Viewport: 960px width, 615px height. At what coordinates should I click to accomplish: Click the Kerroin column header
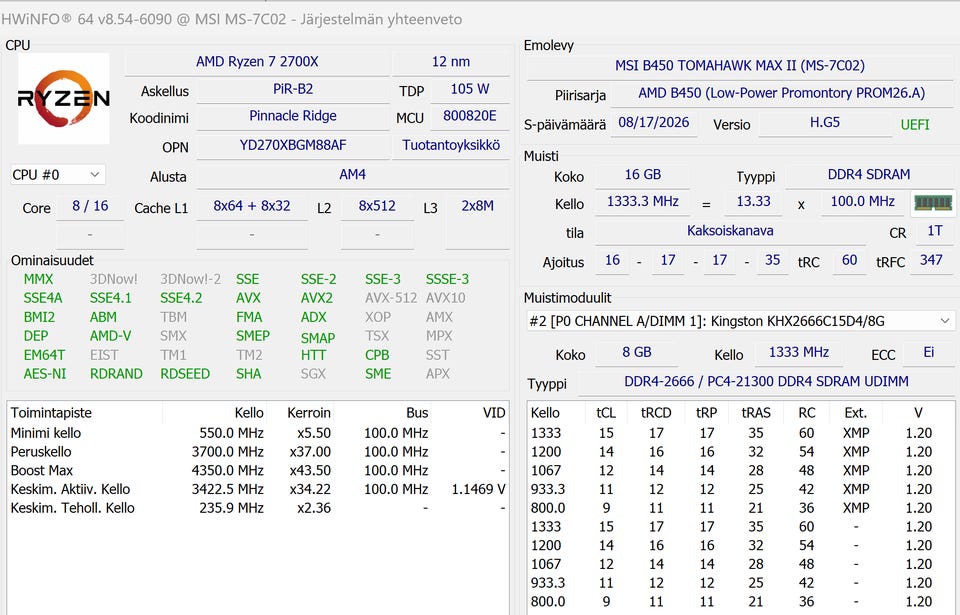(309, 413)
